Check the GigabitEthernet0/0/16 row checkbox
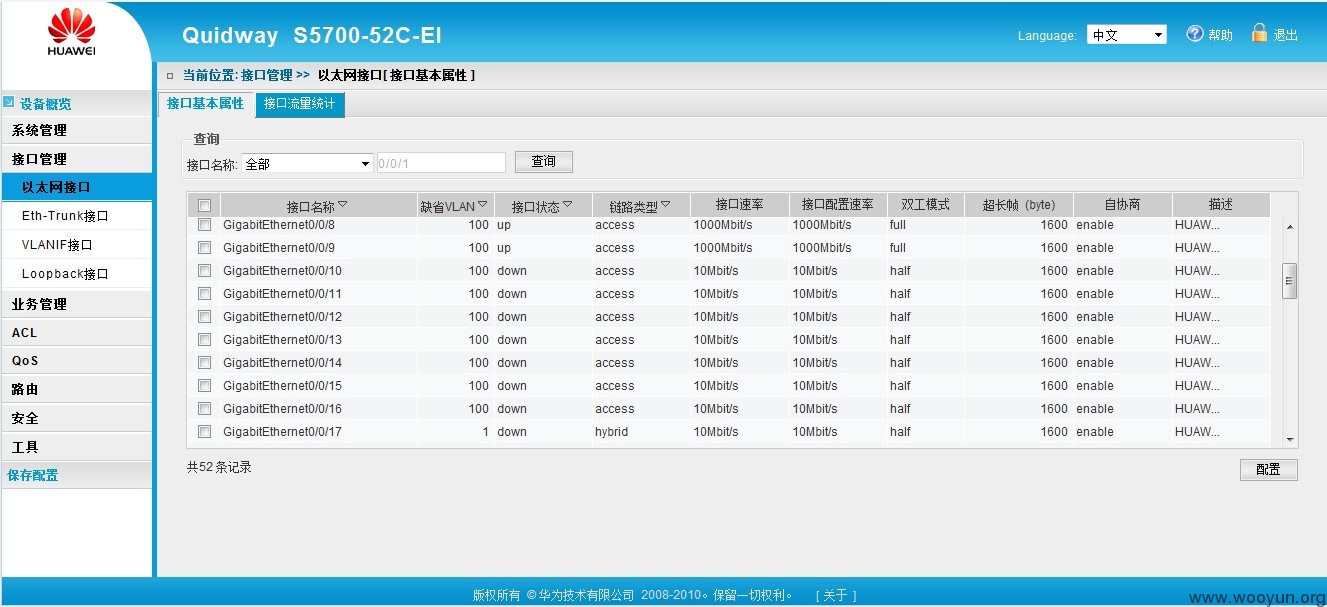This screenshot has width=1327, height=607. coord(204,408)
